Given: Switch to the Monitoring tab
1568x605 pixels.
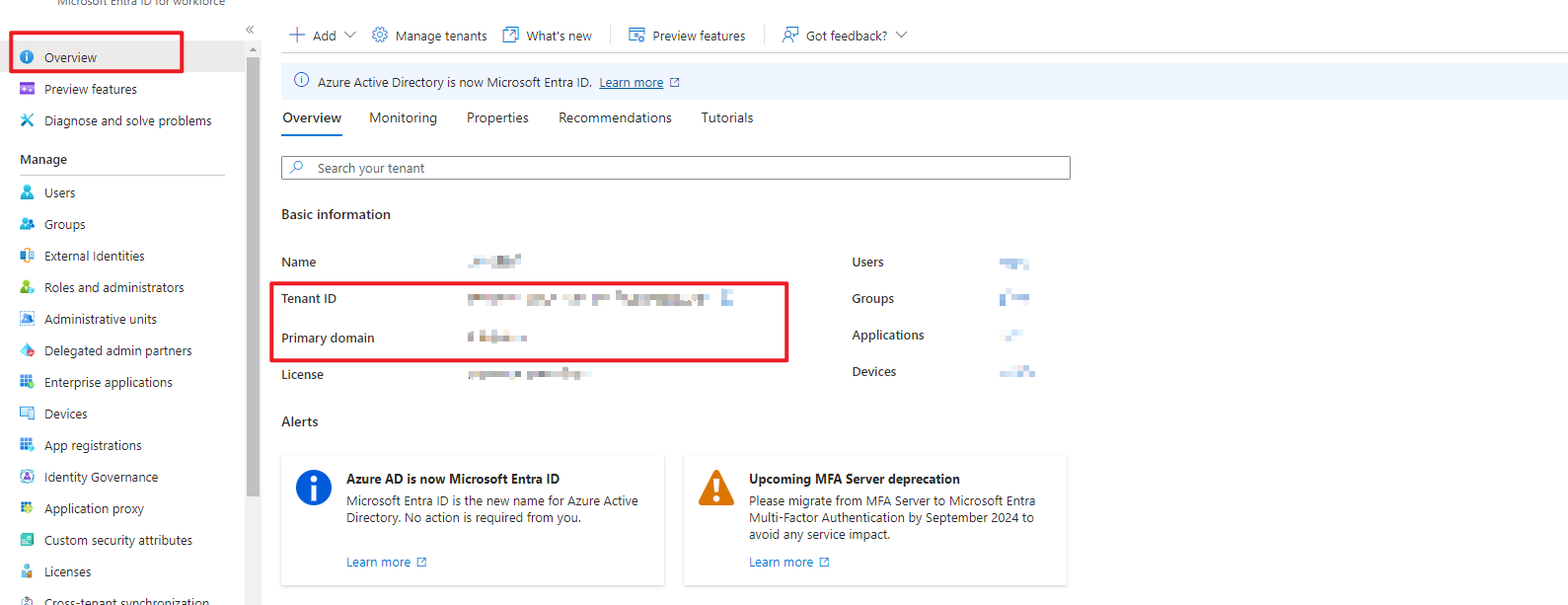Looking at the screenshot, I should click(403, 117).
